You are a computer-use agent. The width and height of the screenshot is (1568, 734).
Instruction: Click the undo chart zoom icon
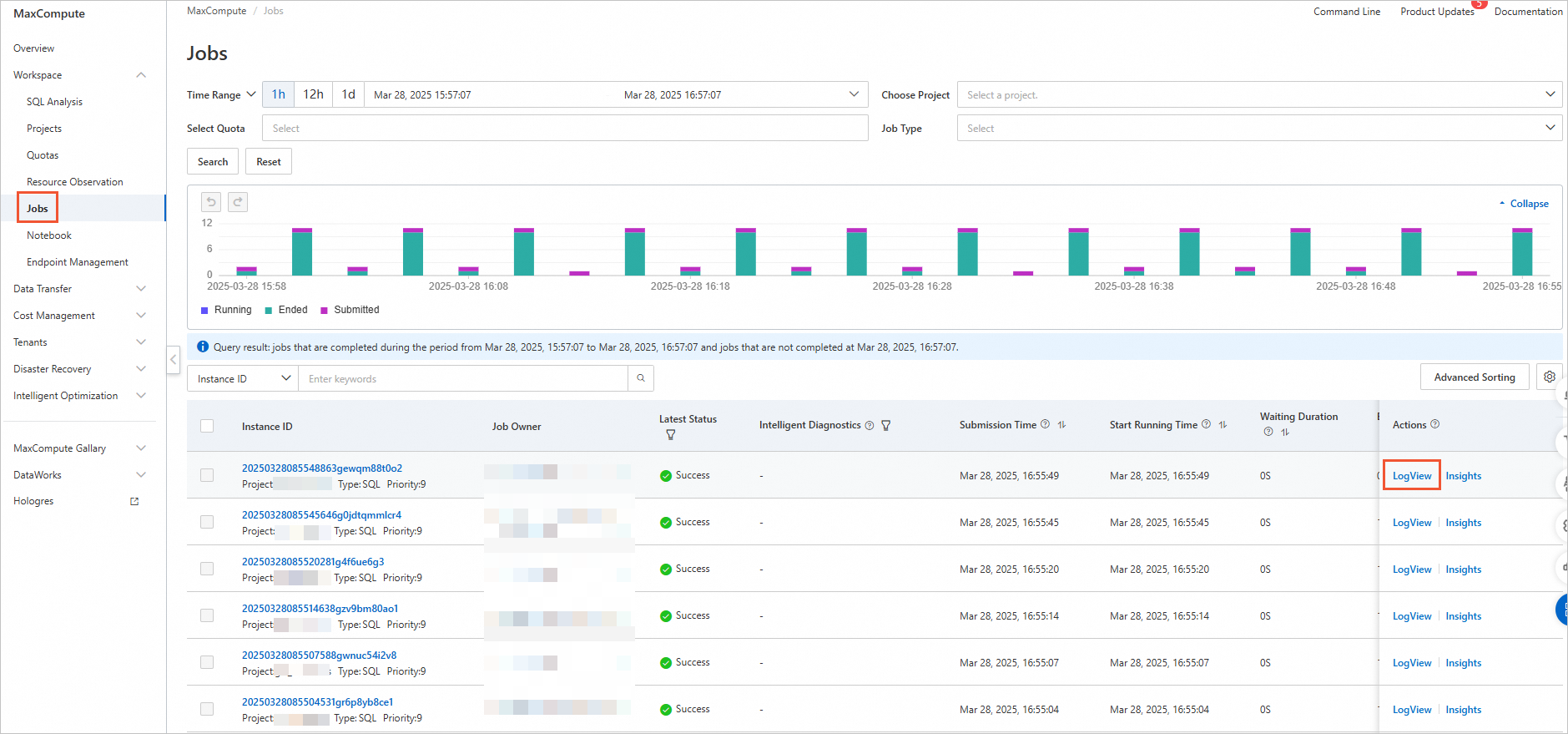click(211, 202)
